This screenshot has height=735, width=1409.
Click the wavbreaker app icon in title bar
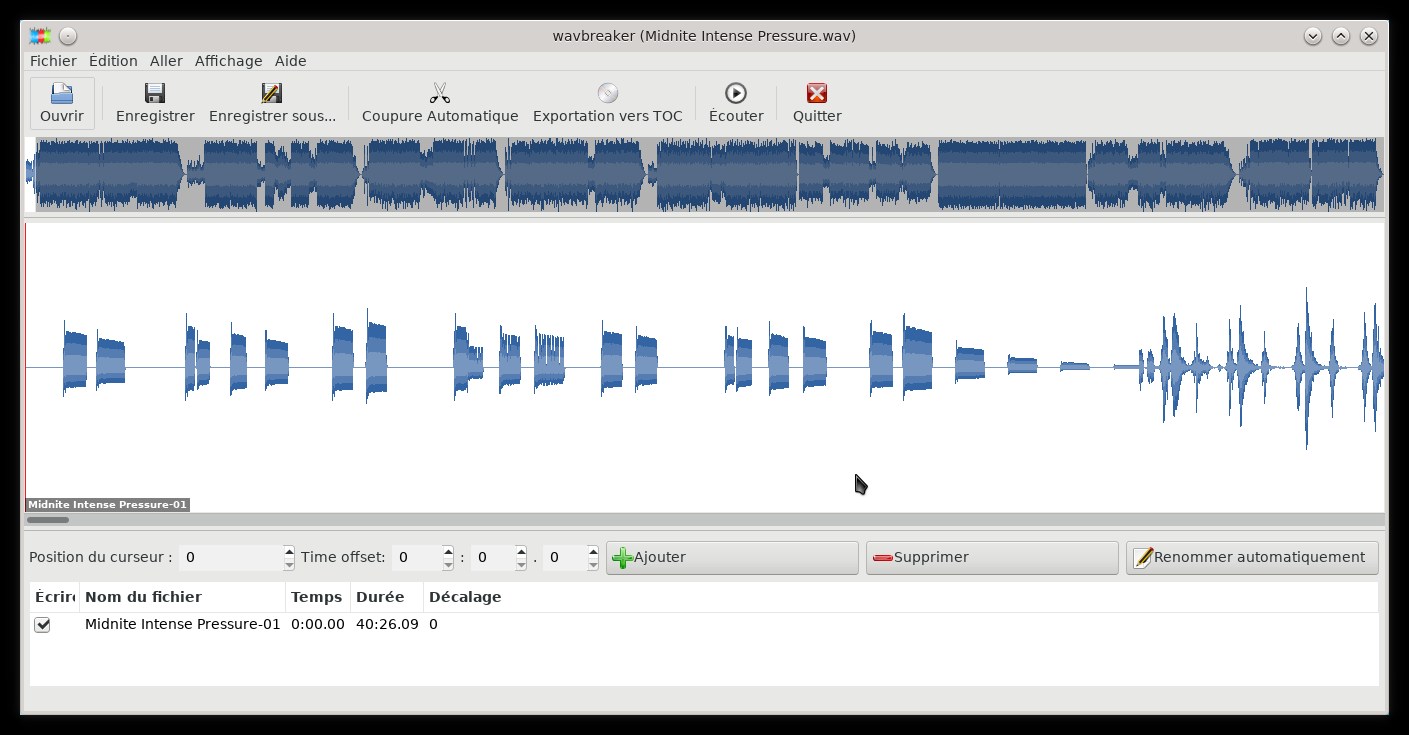40,36
